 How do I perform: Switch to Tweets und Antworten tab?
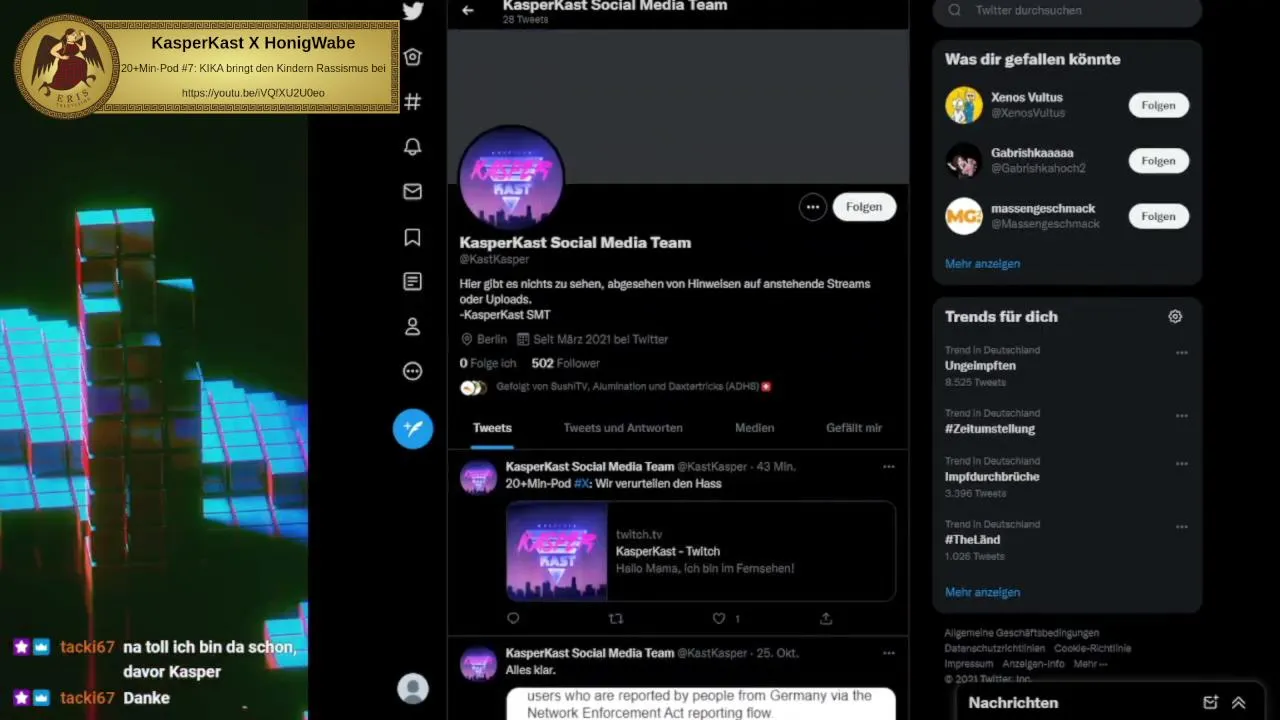(623, 428)
